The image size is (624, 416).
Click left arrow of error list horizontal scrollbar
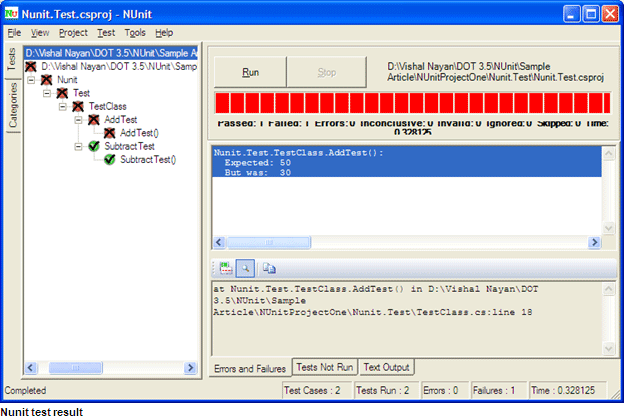click(219, 242)
